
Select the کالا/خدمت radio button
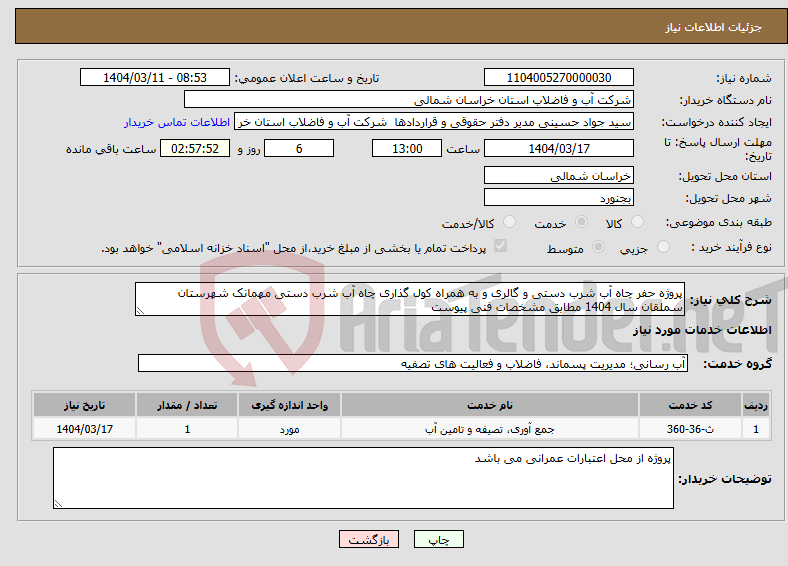[x=509, y=222]
